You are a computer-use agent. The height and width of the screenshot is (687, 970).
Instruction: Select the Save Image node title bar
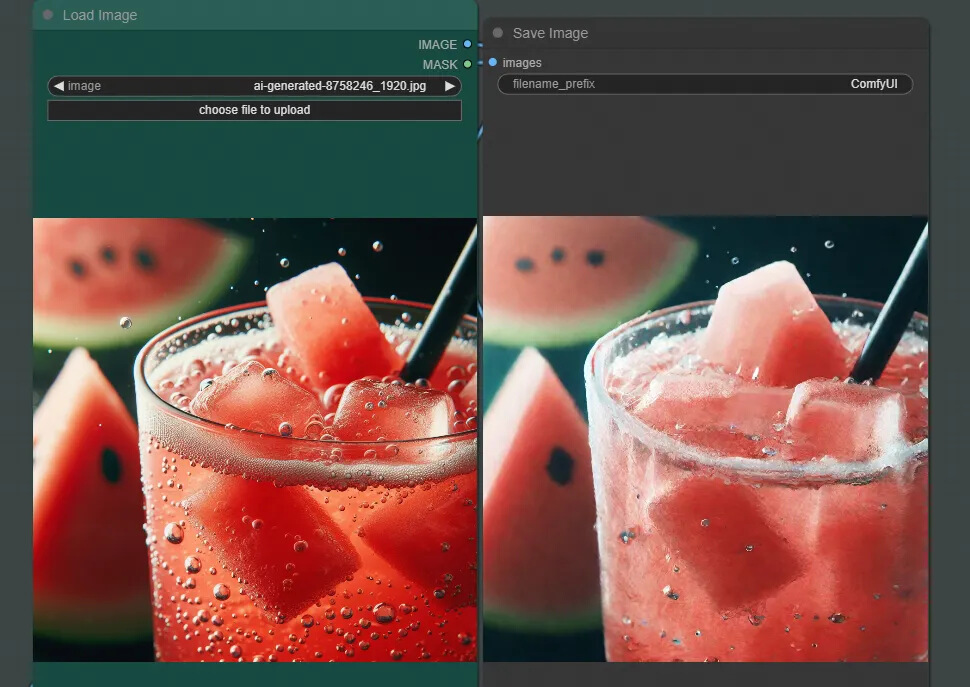pyautogui.click(x=700, y=33)
